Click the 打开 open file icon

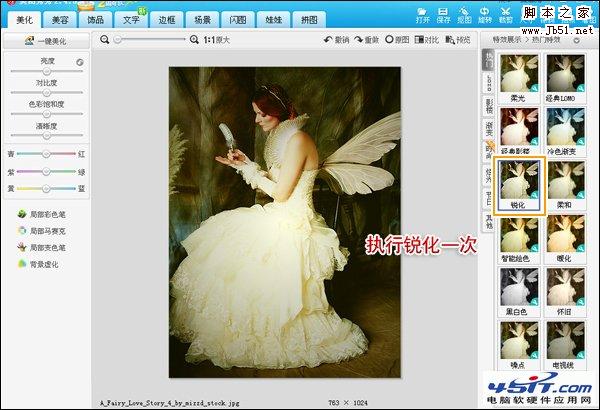[422, 15]
